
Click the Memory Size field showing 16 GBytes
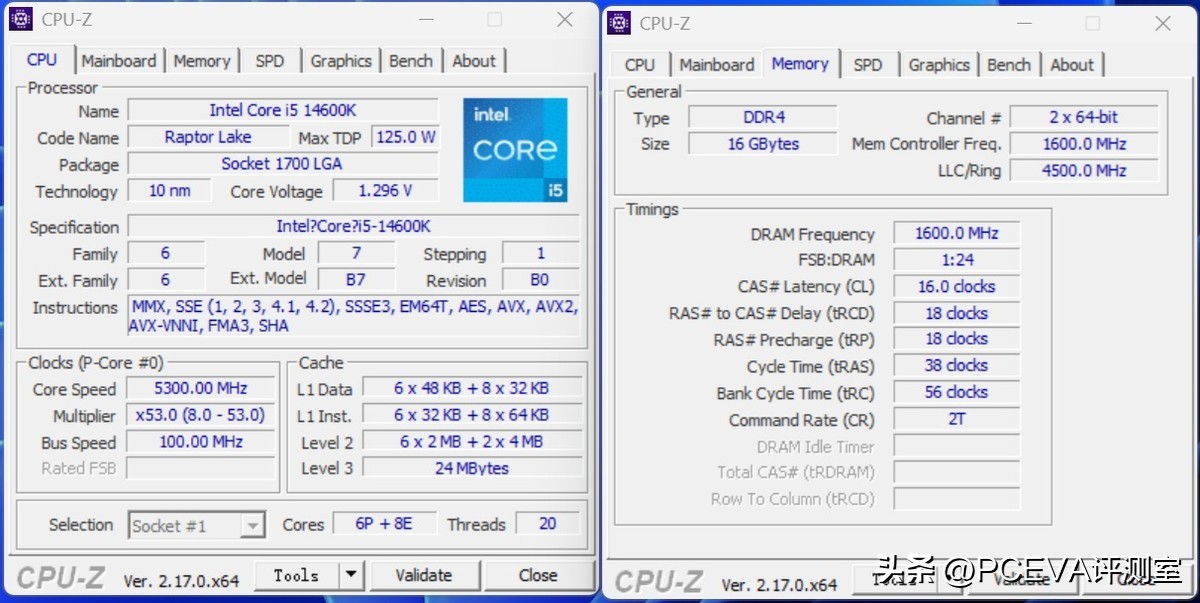pyautogui.click(x=762, y=143)
